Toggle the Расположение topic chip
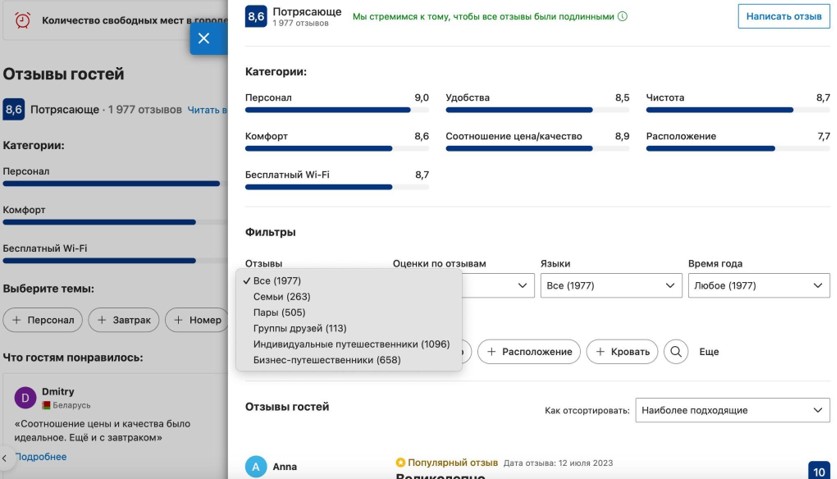Image resolution: width=837 pixels, height=479 pixels. coord(529,352)
